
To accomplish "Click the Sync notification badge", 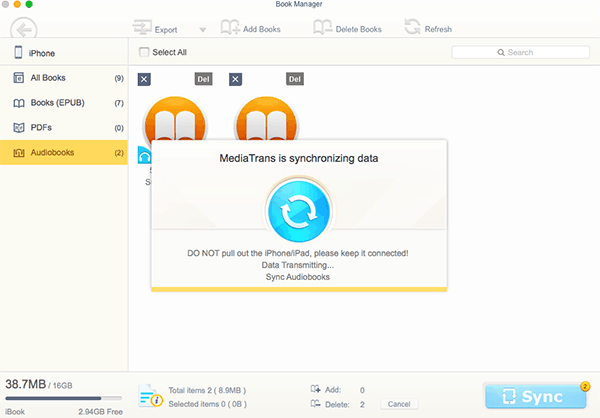I will [585, 386].
